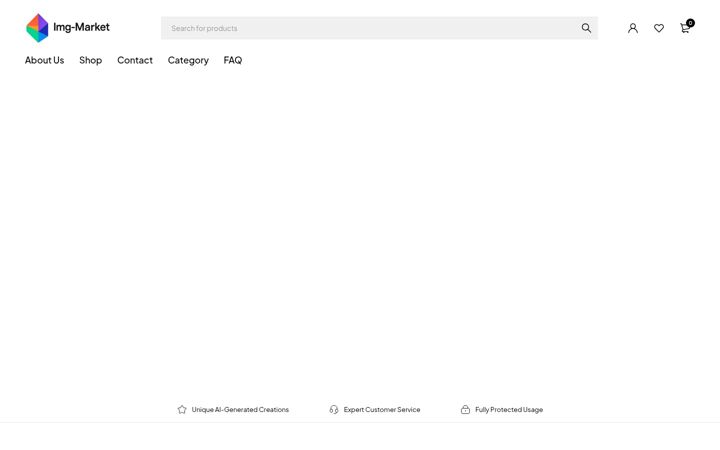The height and width of the screenshot is (450, 720).
Task: Open the About Us menu item
Action: (45, 60)
